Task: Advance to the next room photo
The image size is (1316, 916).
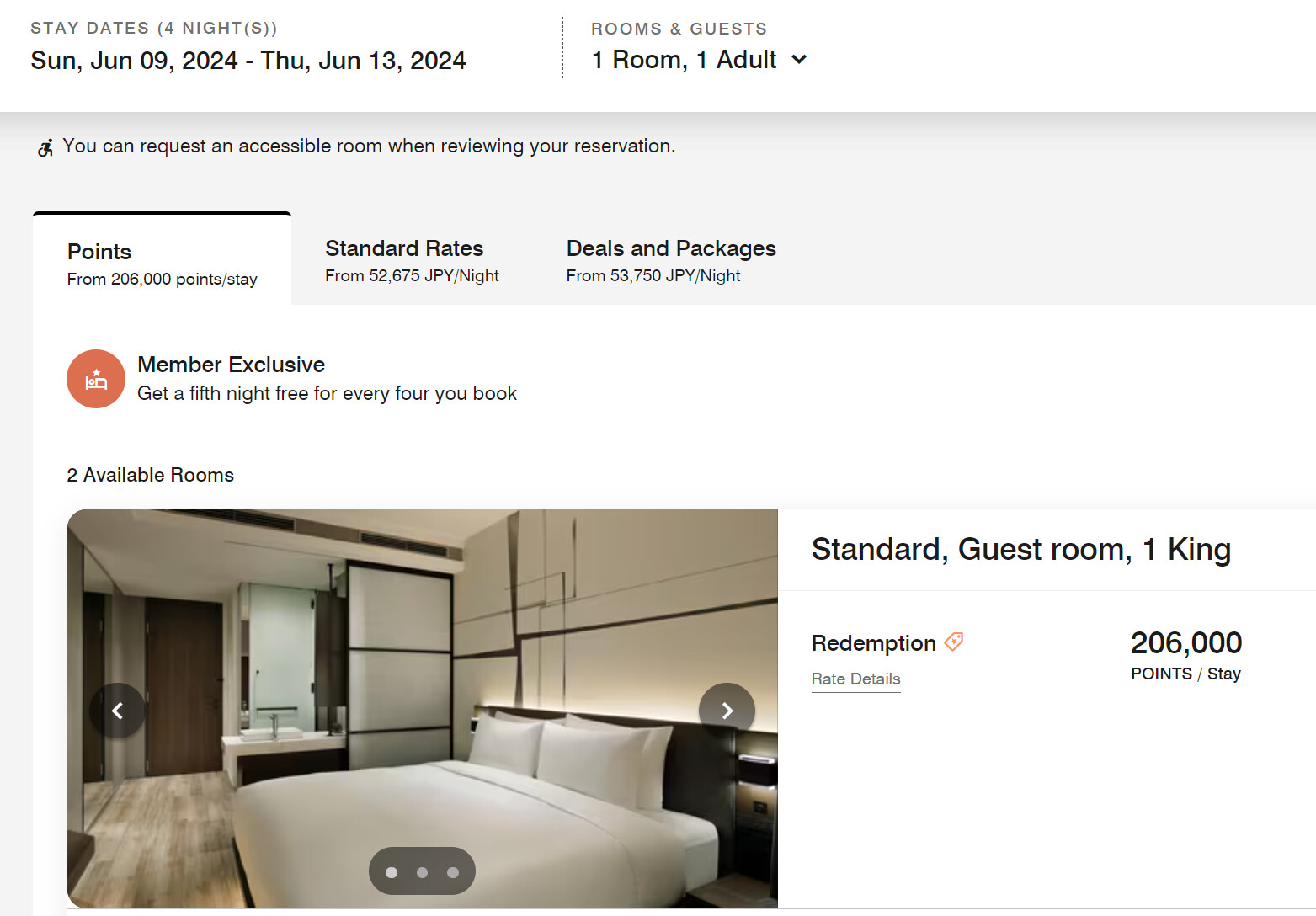Action: tap(727, 711)
